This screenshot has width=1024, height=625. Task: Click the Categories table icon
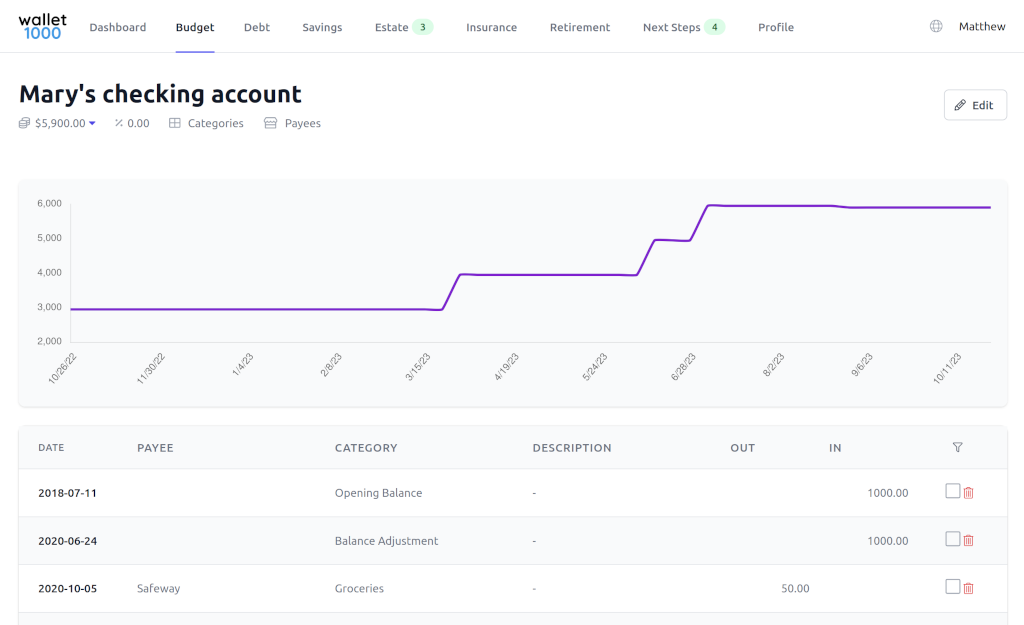174,123
